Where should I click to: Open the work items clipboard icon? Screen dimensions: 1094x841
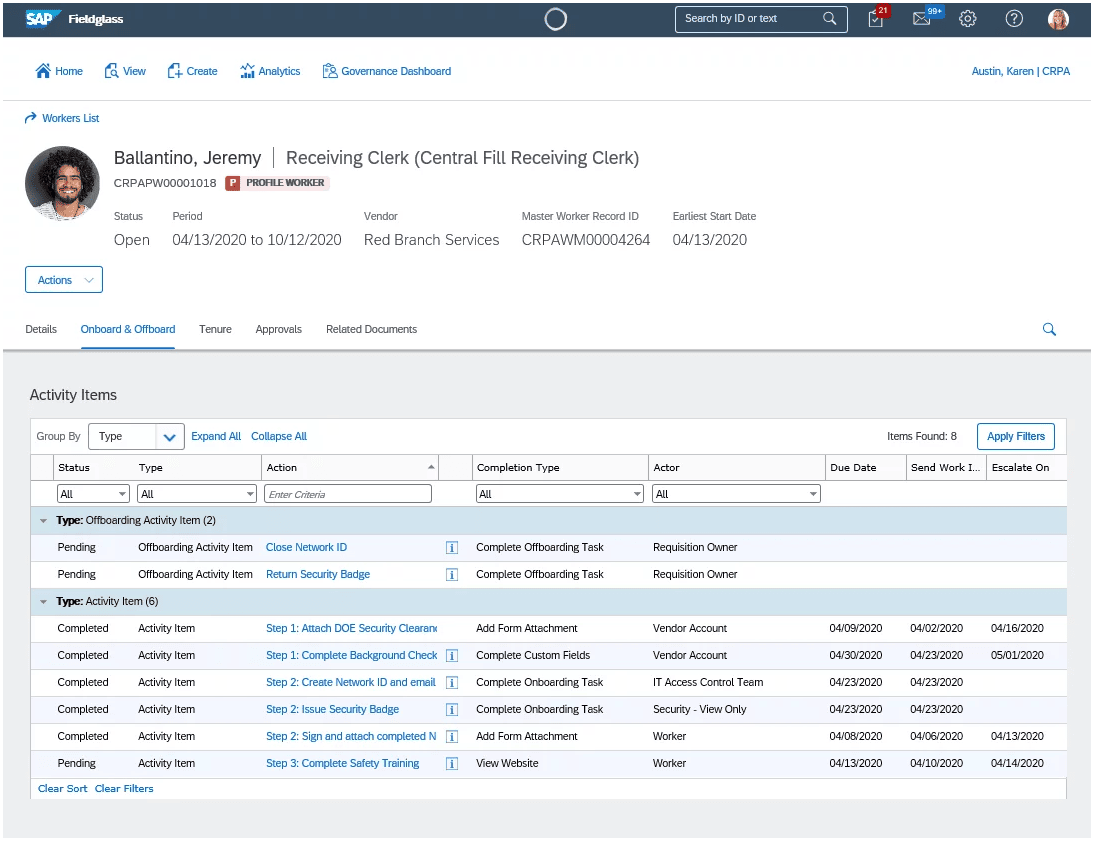point(876,19)
